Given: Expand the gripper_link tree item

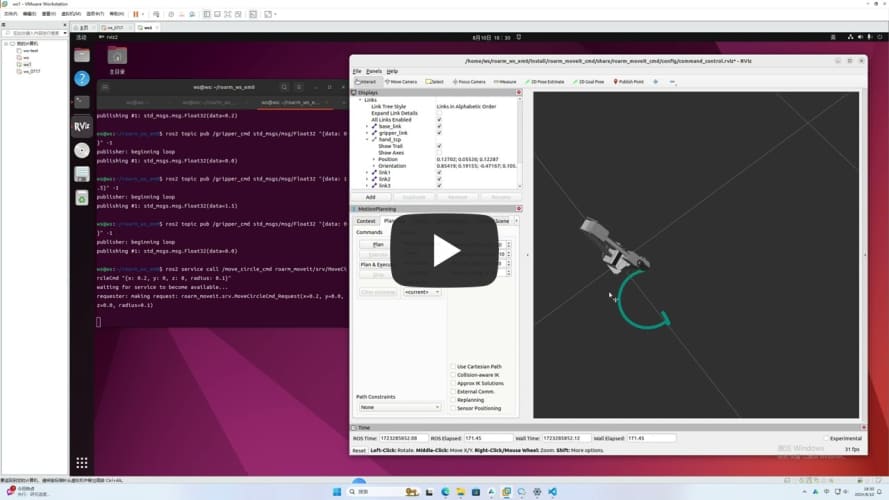Looking at the screenshot, I should click(367, 133).
